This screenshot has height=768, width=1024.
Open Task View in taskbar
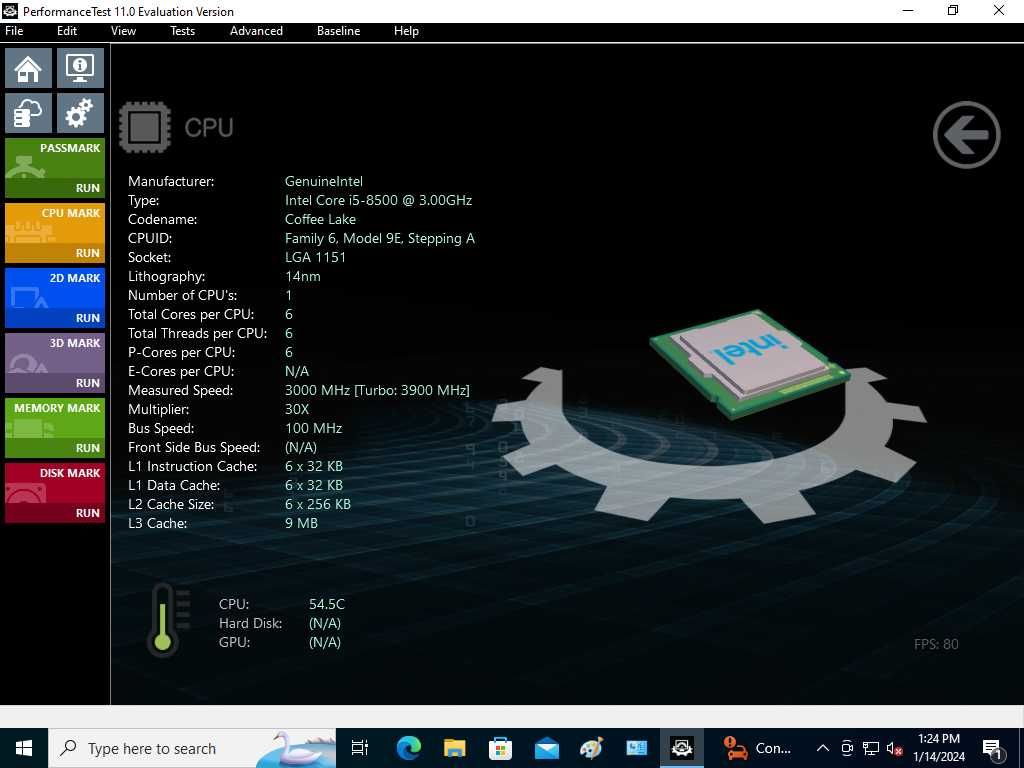tap(360, 748)
